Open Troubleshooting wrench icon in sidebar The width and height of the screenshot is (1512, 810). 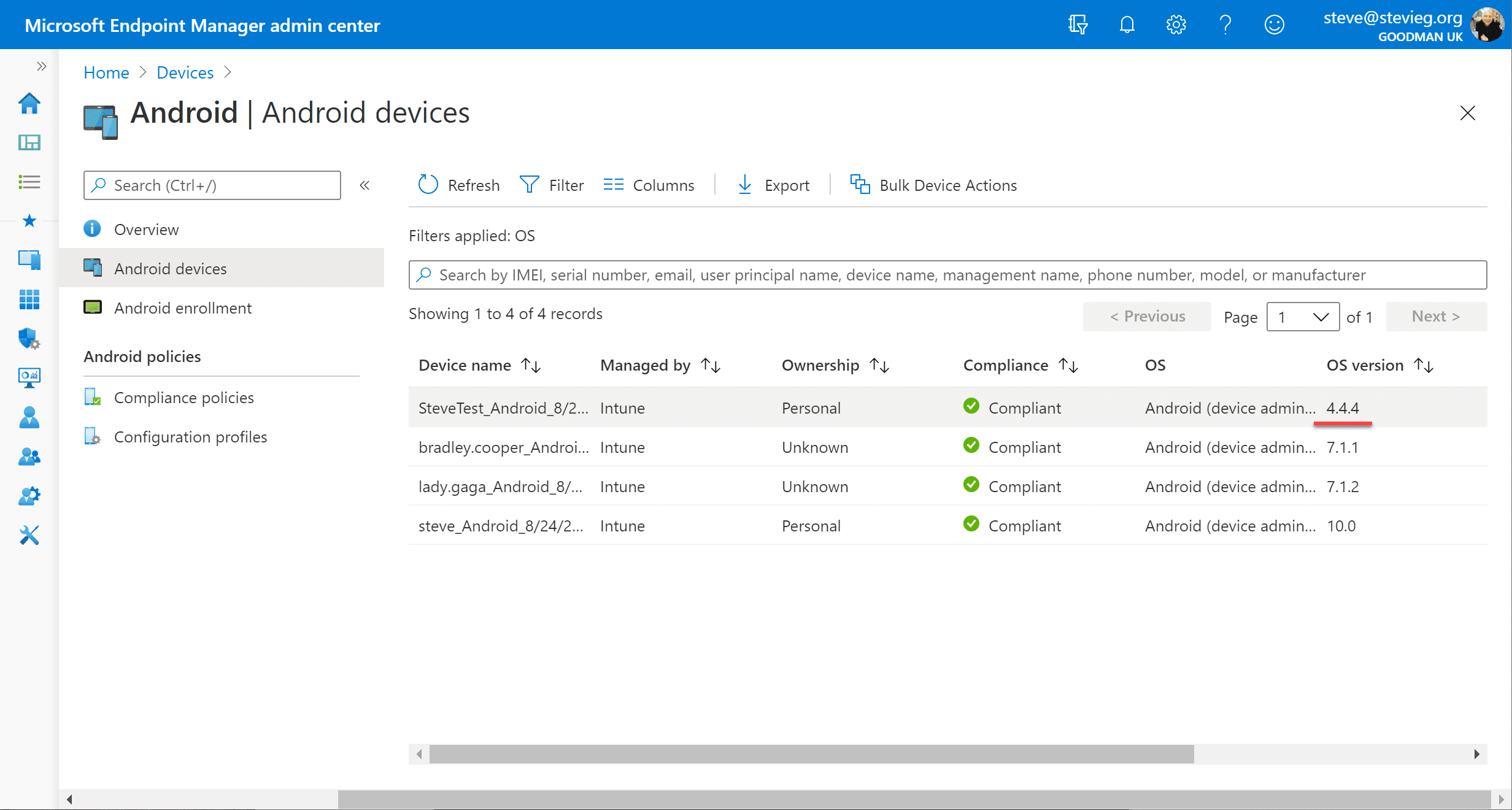pos(29,535)
